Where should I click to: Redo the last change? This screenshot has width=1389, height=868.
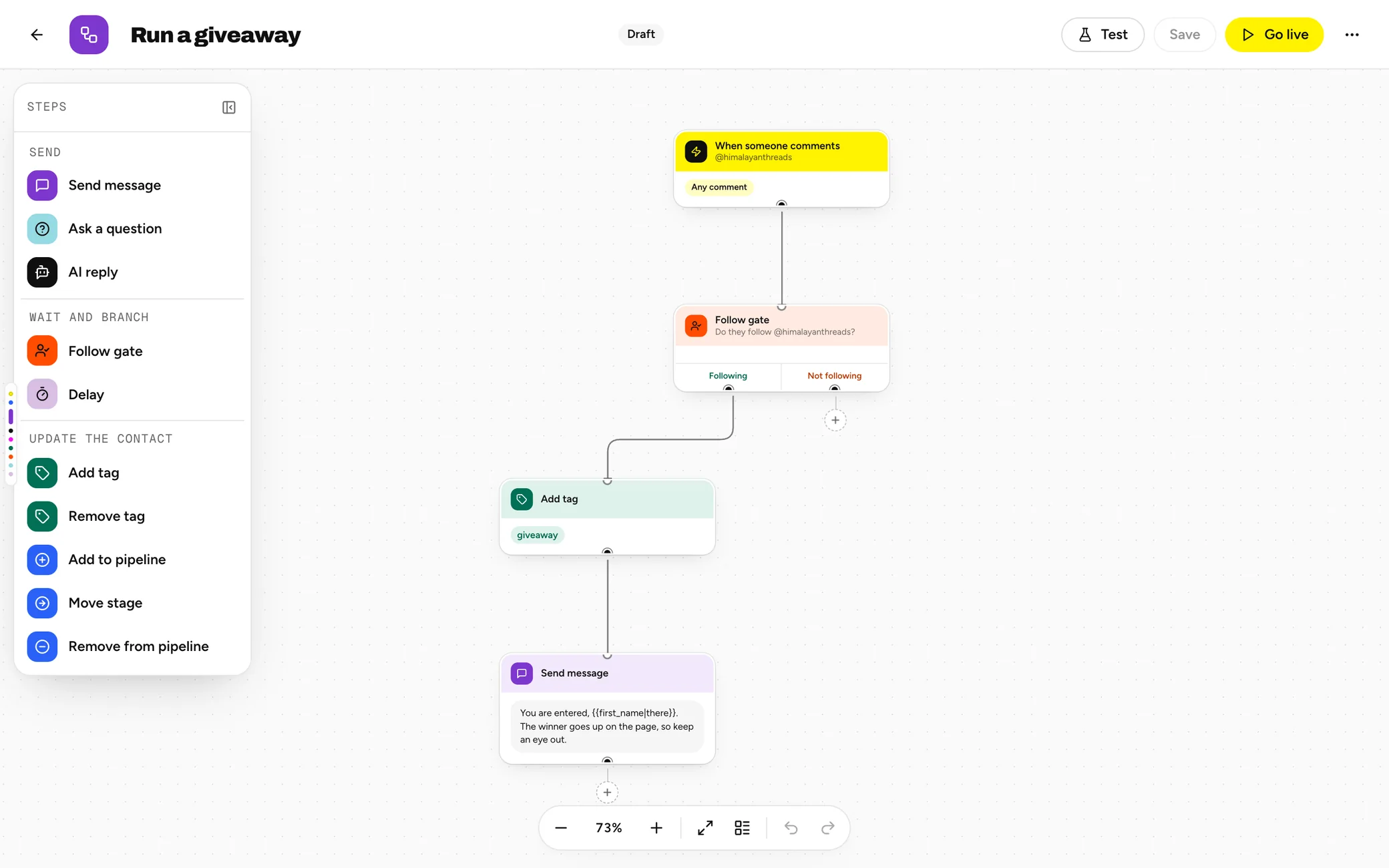click(x=828, y=828)
